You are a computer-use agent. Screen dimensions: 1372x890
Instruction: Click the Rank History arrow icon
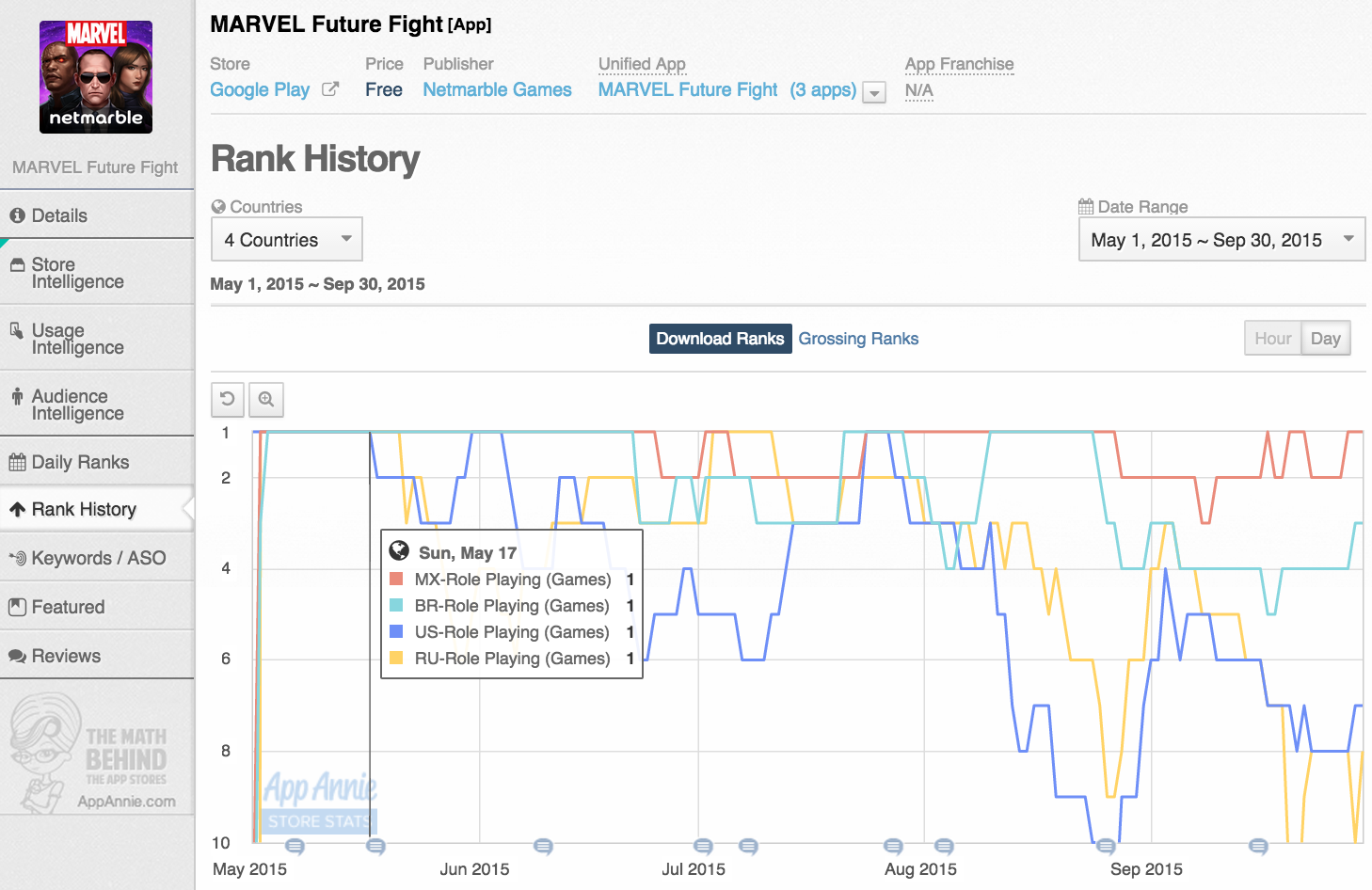coord(17,509)
